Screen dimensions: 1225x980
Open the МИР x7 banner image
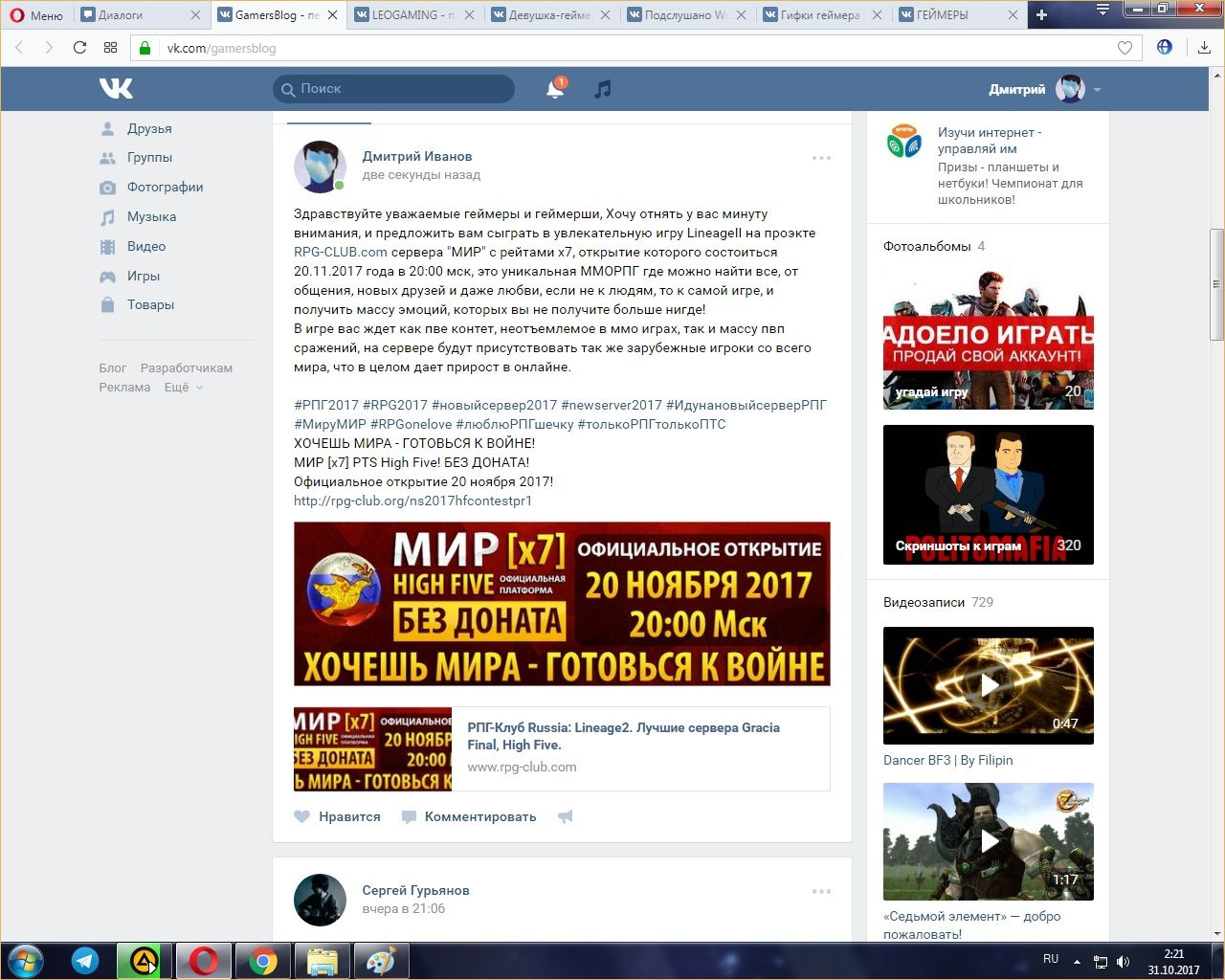coord(562,604)
